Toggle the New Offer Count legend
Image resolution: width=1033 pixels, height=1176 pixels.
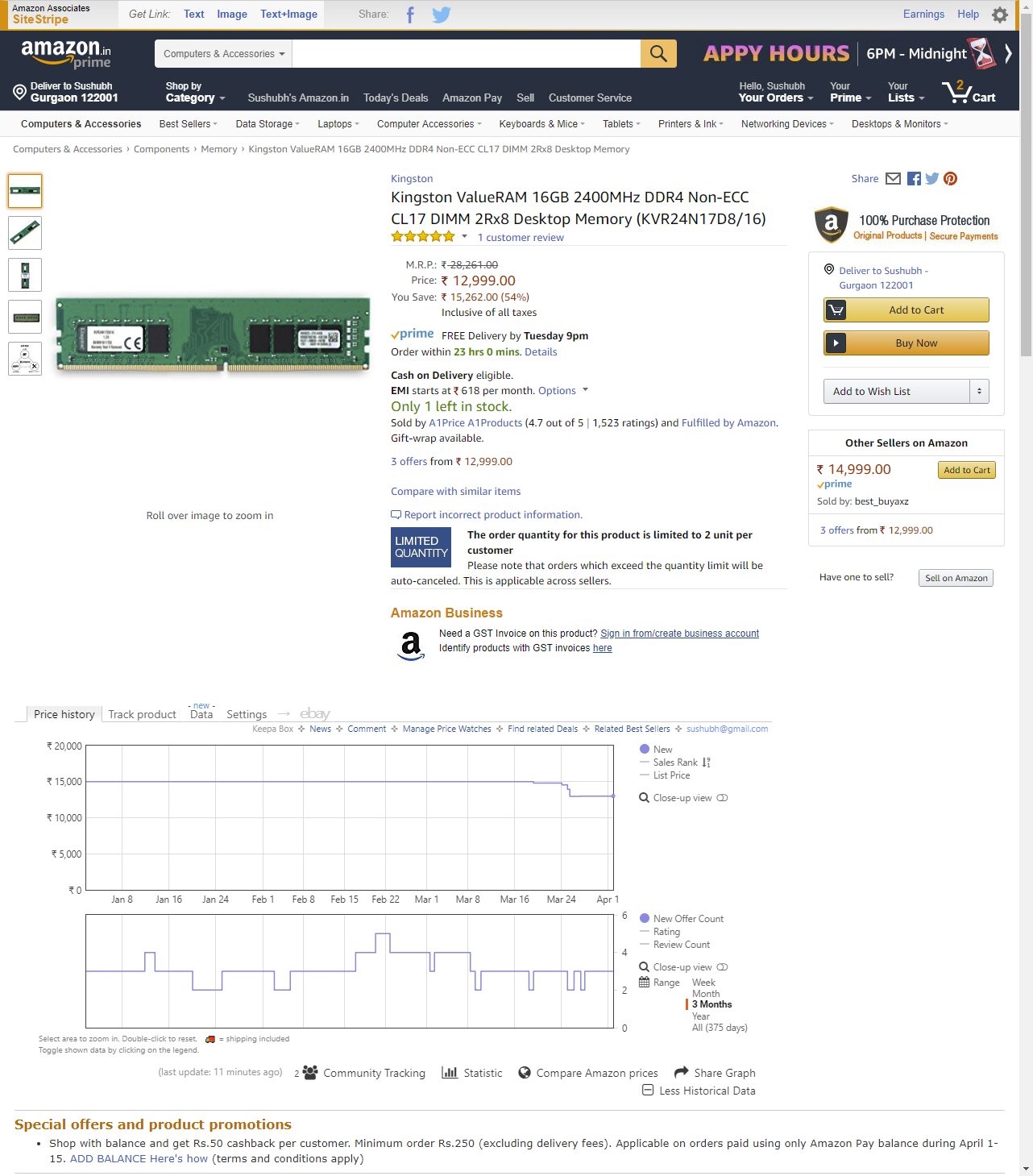coord(682,919)
